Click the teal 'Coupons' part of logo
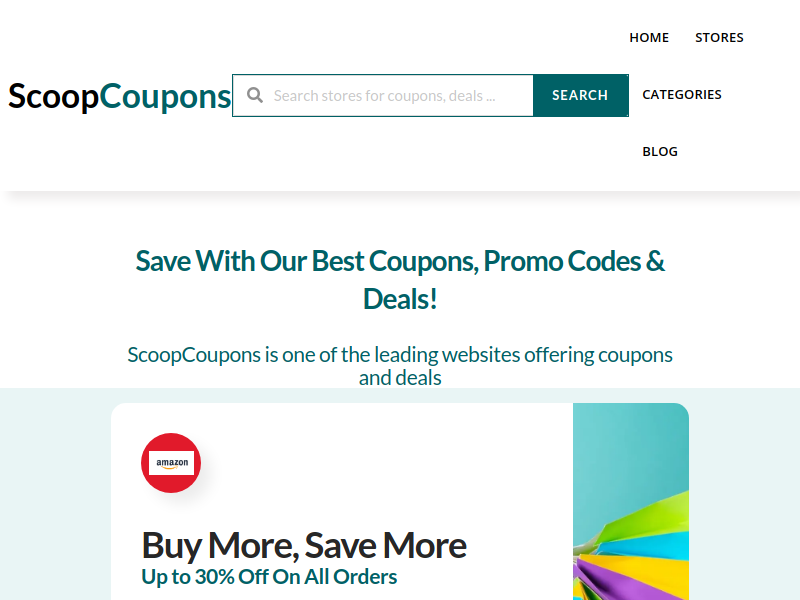 pos(165,96)
